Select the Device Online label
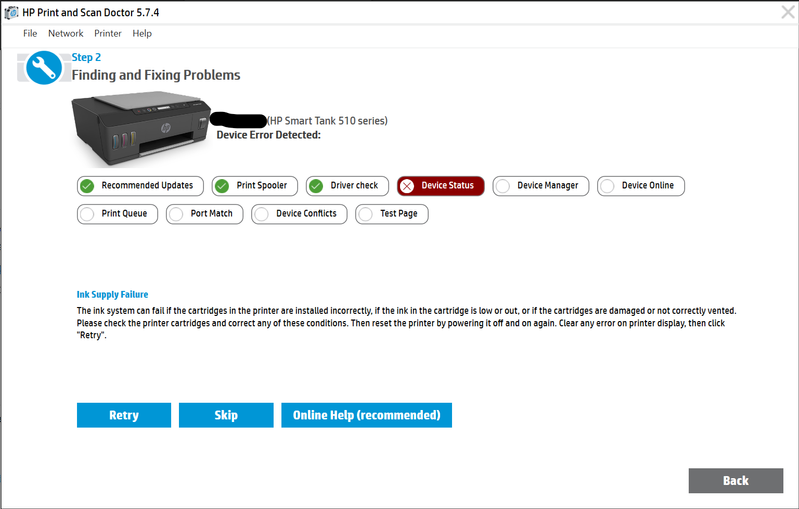This screenshot has width=799, height=509. tap(648, 185)
